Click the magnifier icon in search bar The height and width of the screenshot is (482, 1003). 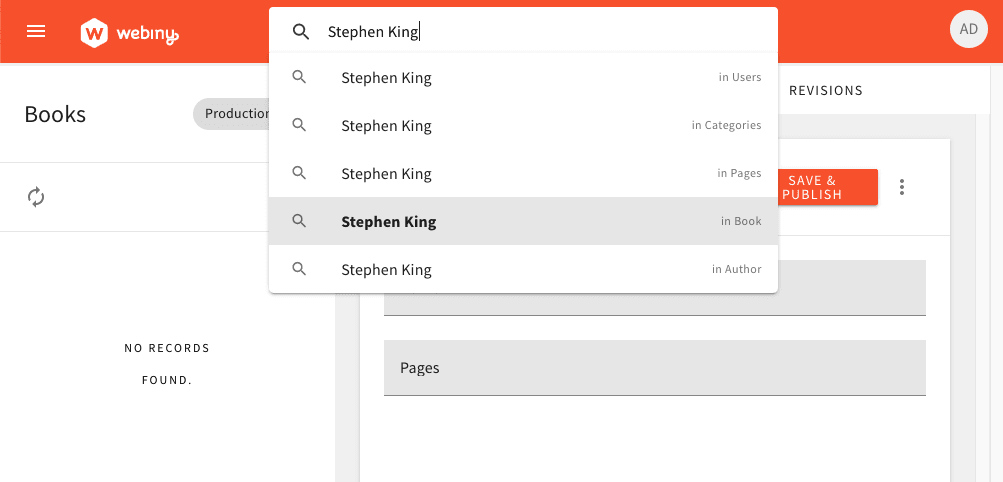point(301,32)
